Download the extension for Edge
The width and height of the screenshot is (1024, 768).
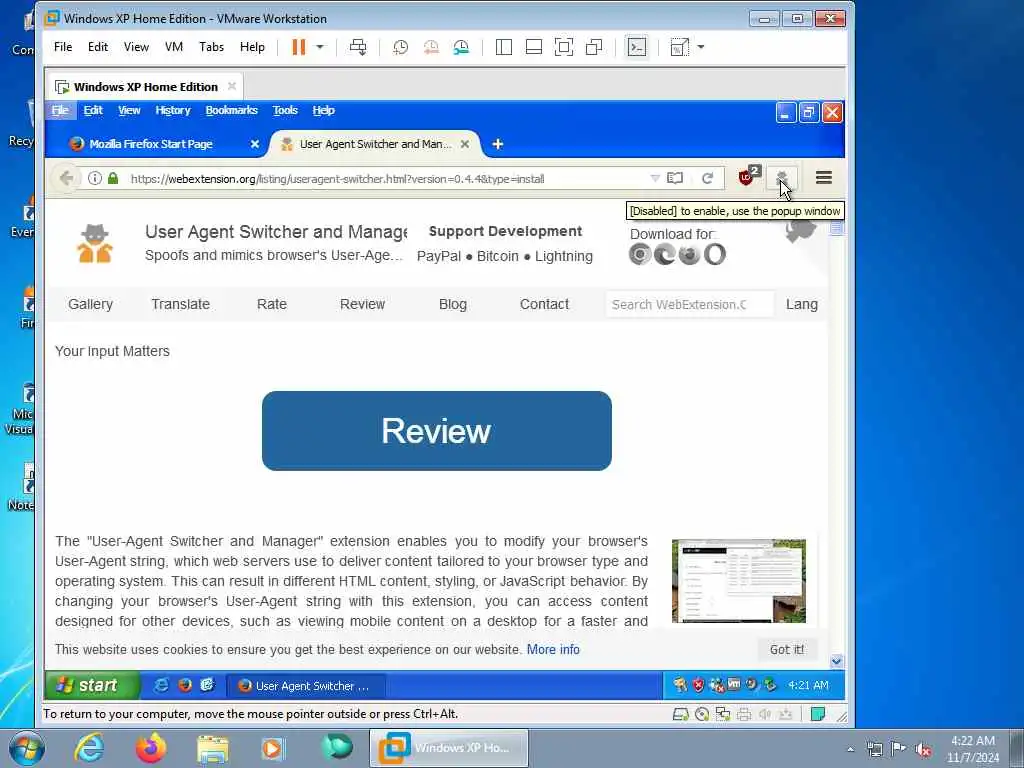[x=665, y=254]
